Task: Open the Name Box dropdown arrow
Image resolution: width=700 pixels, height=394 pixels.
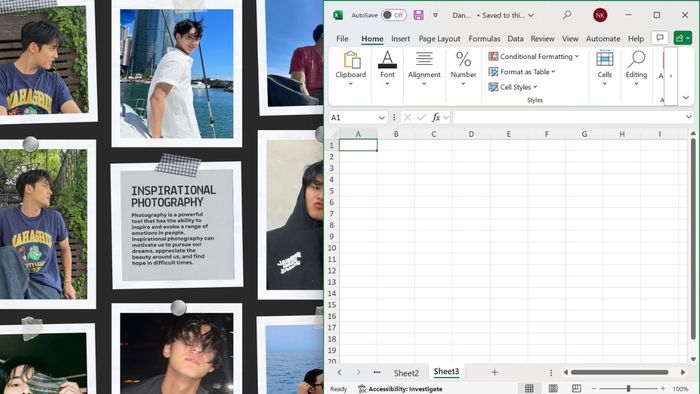Action: (382, 118)
